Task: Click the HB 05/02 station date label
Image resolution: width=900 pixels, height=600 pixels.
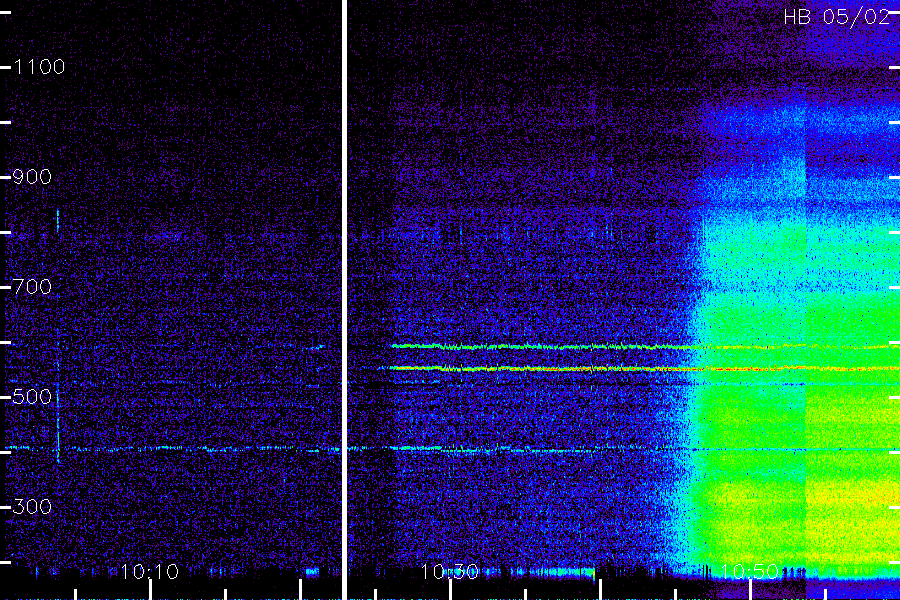Action: pos(836,17)
